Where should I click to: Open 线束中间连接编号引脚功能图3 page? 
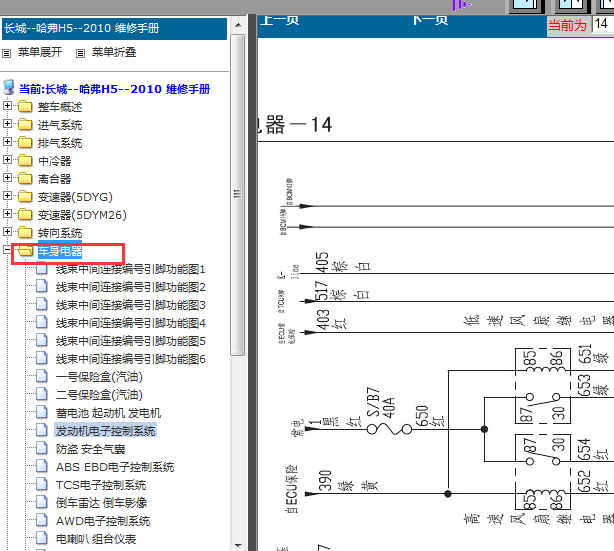pos(131,305)
